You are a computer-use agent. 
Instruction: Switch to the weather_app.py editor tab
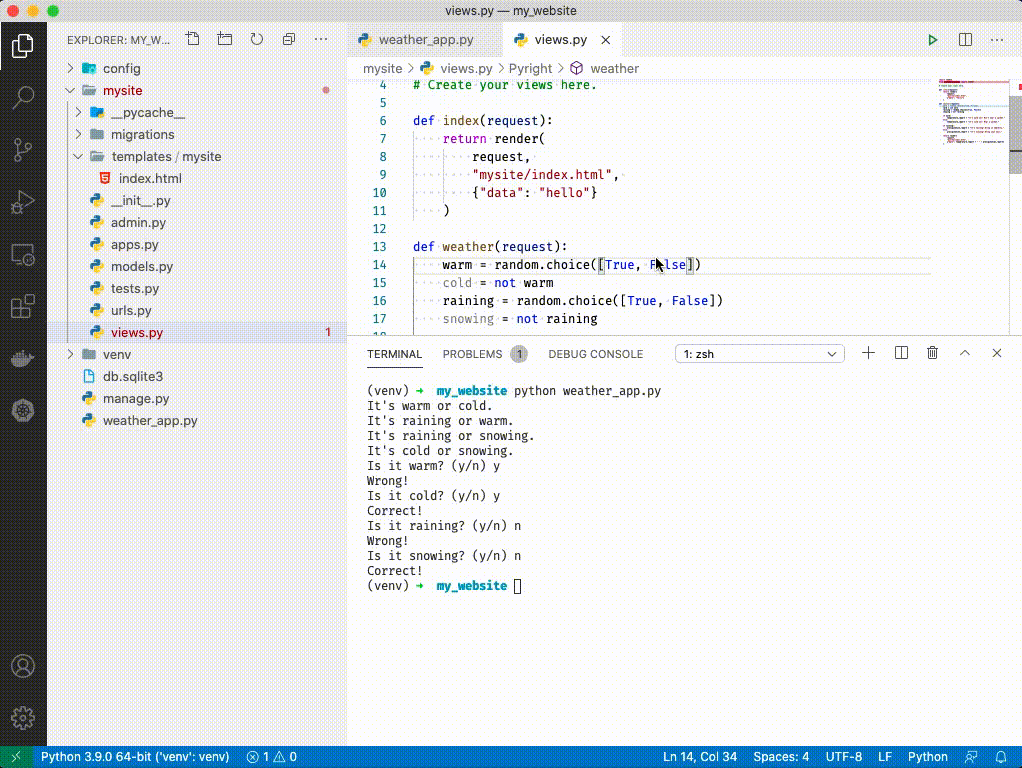(x=425, y=40)
